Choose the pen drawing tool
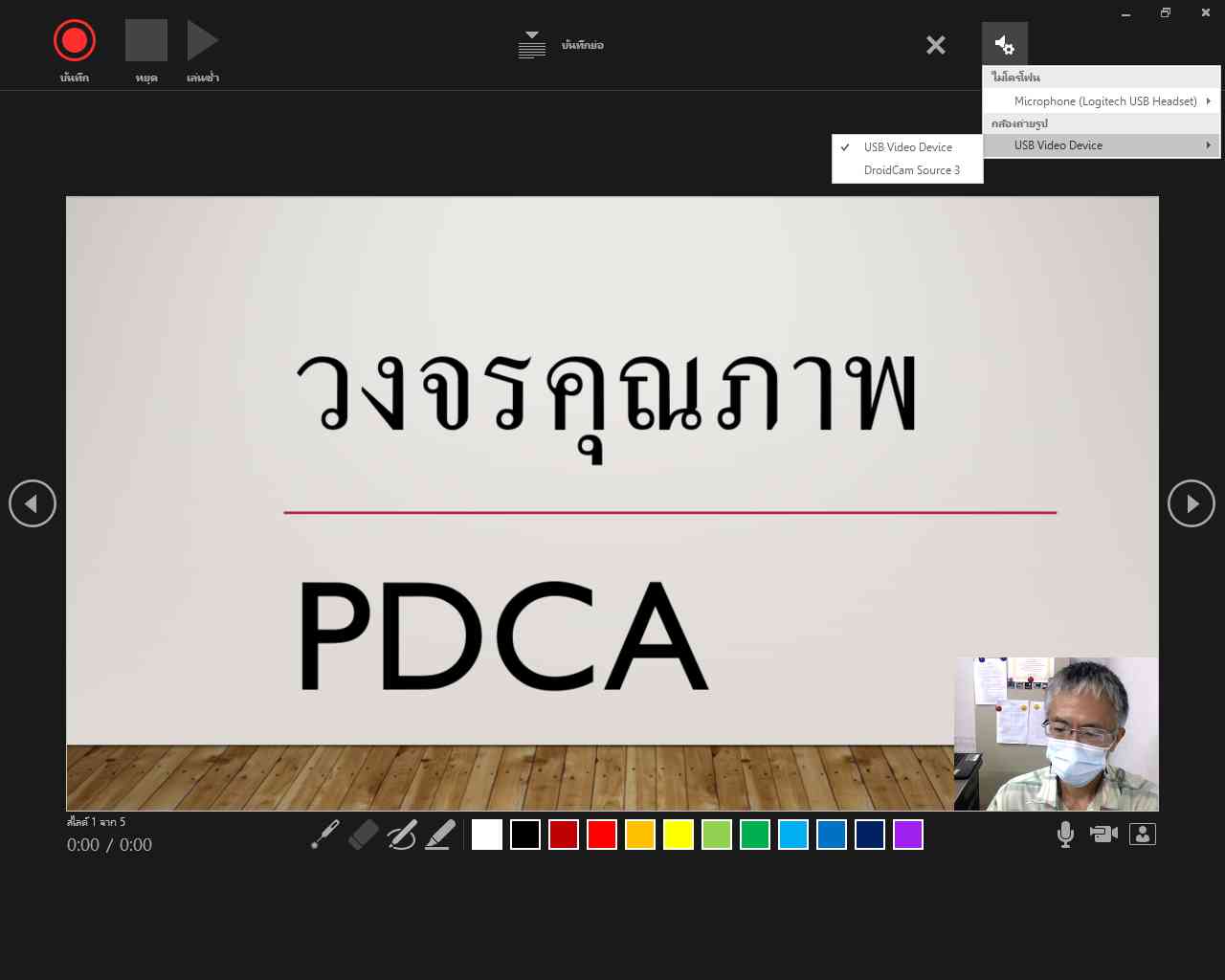Image resolution: width=1225 pixels, height=980 pixels. point(402,835)
